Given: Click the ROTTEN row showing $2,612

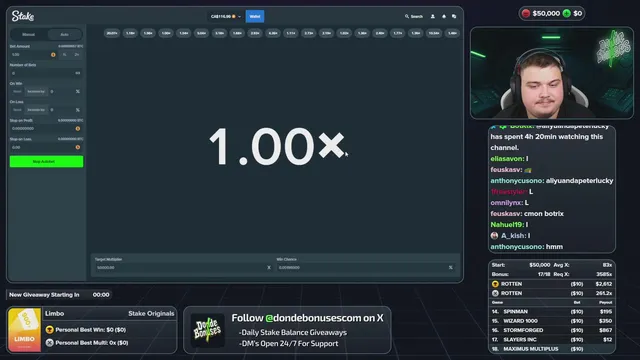Looking at the screenshot, I should (x=552, y=284).
